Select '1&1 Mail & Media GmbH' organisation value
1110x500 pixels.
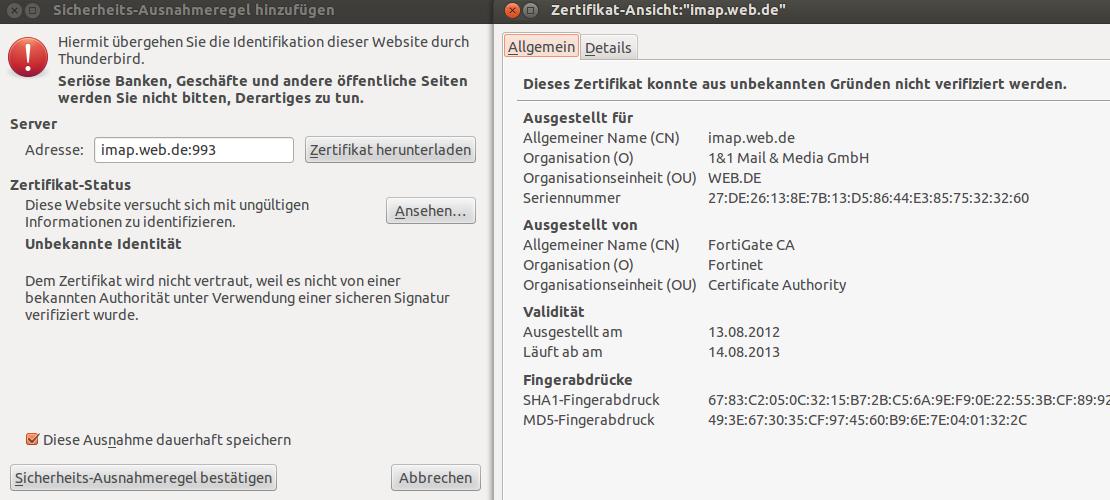tap(788, 158)
